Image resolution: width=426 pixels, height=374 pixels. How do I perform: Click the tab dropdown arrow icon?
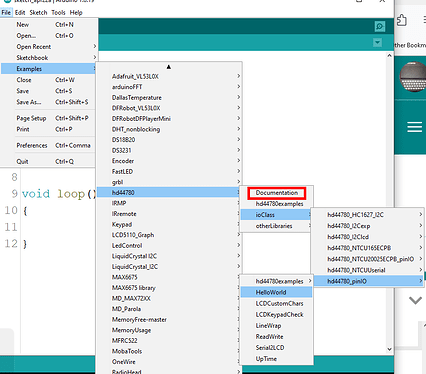(377, 42)
